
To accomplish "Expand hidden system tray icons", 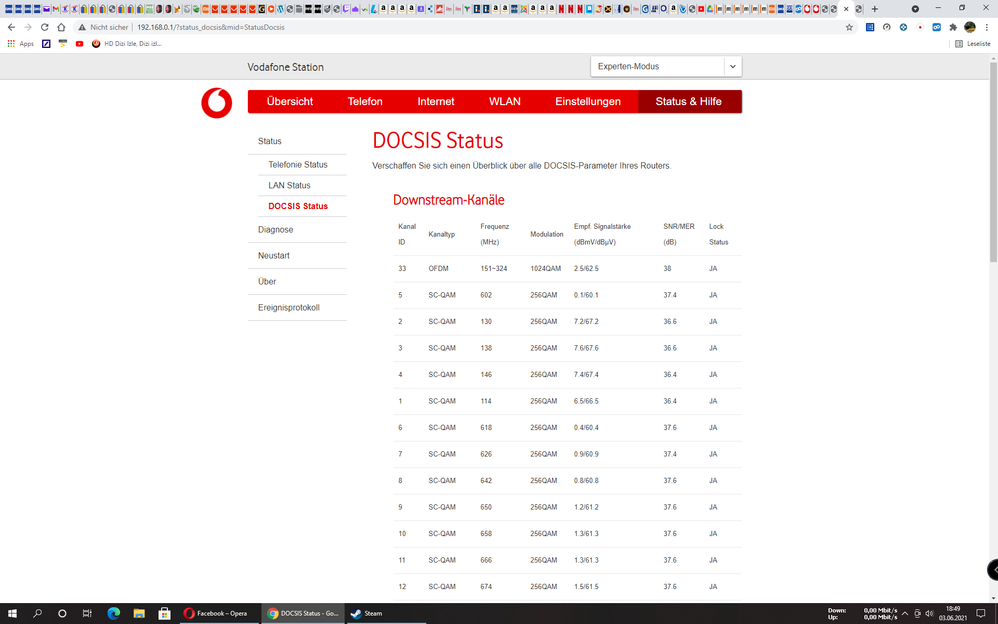I will pos(903,613).
